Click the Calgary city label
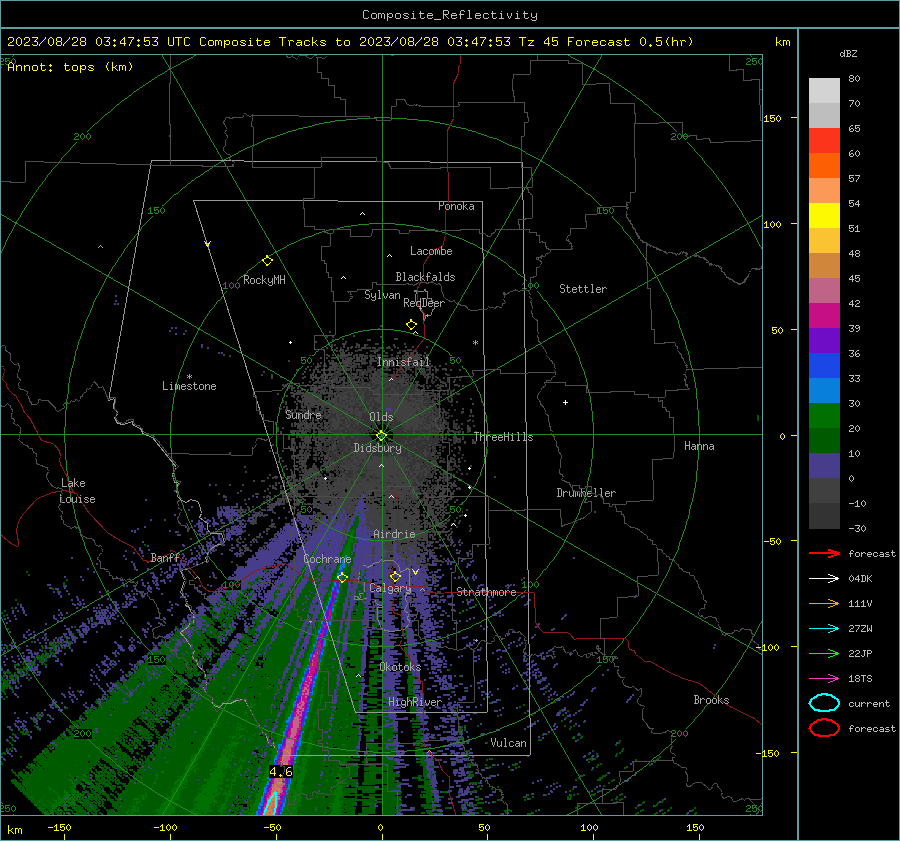 click(390, 588)
